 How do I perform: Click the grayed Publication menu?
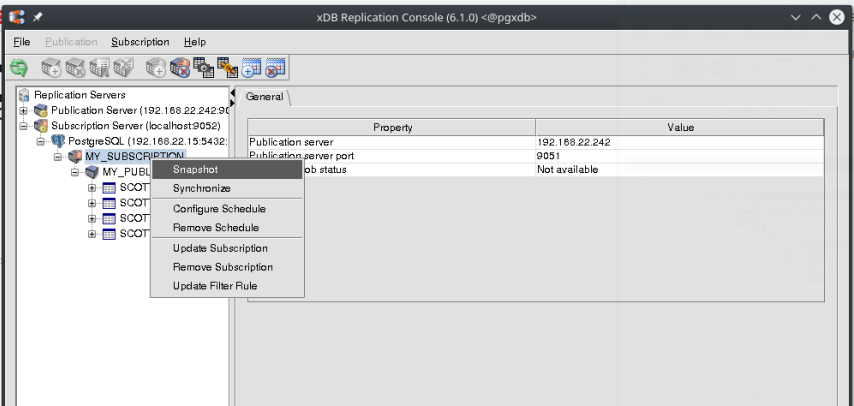tap(71, 42)
